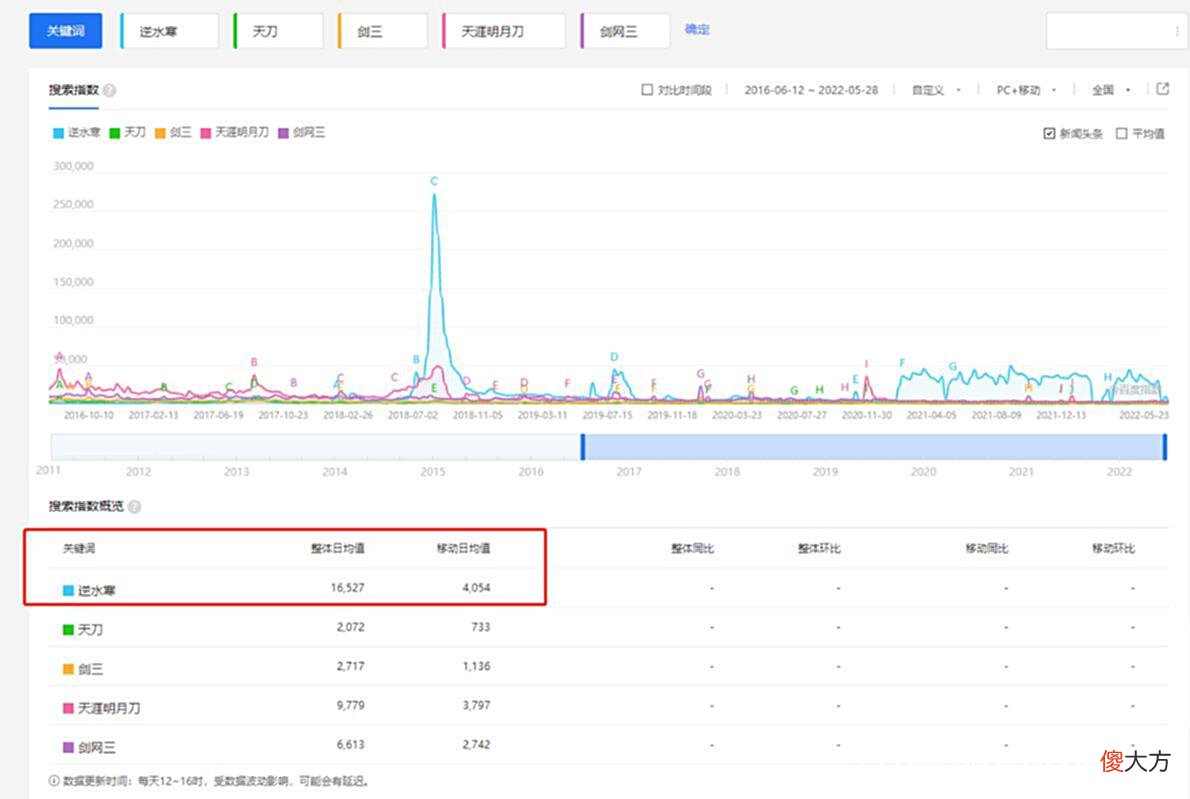Click the pink news marker B near 2017-10-23
1190x799 pixels.
254,362
